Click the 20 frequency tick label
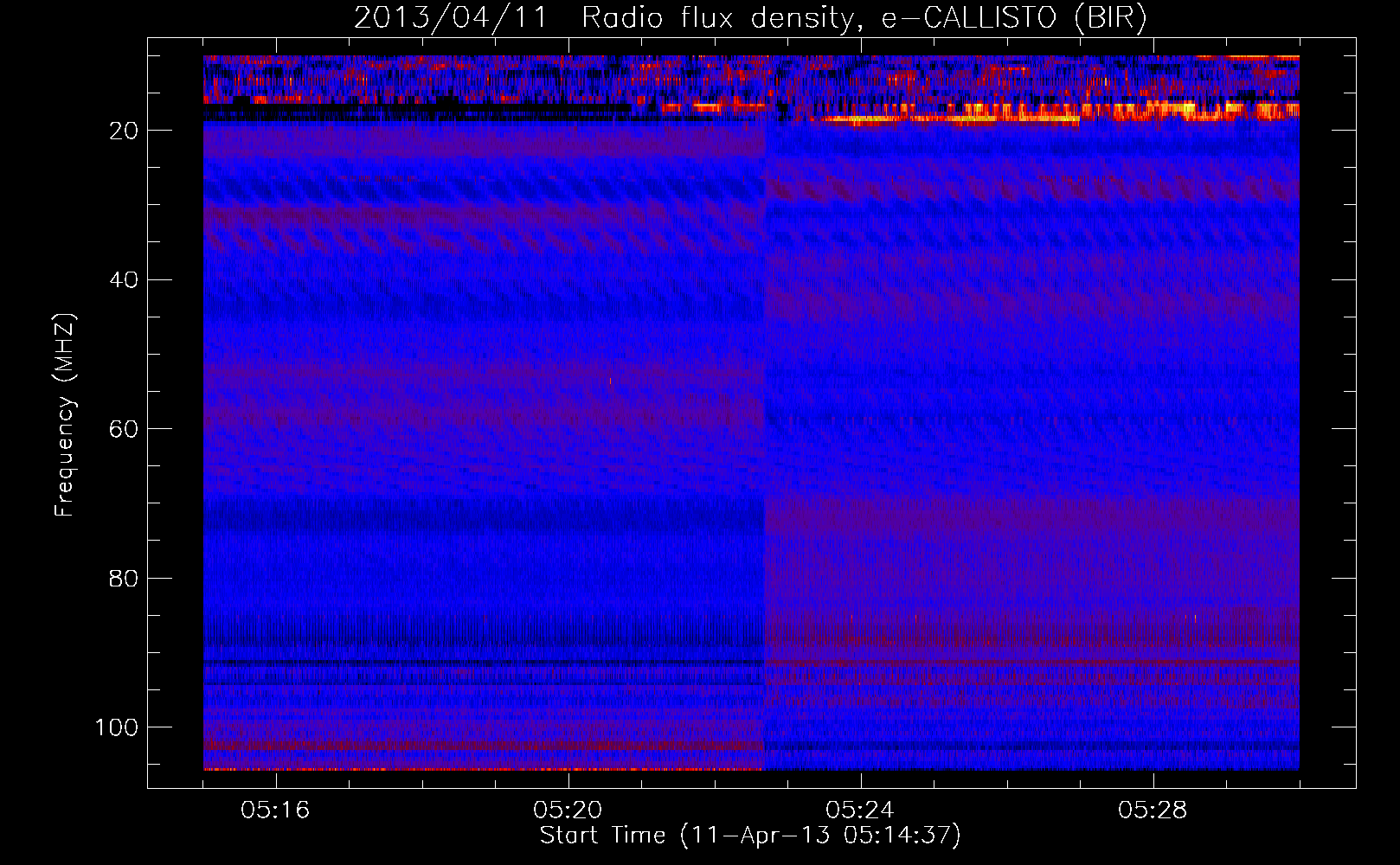The image size is (1400, 865). tap(124, 131)
